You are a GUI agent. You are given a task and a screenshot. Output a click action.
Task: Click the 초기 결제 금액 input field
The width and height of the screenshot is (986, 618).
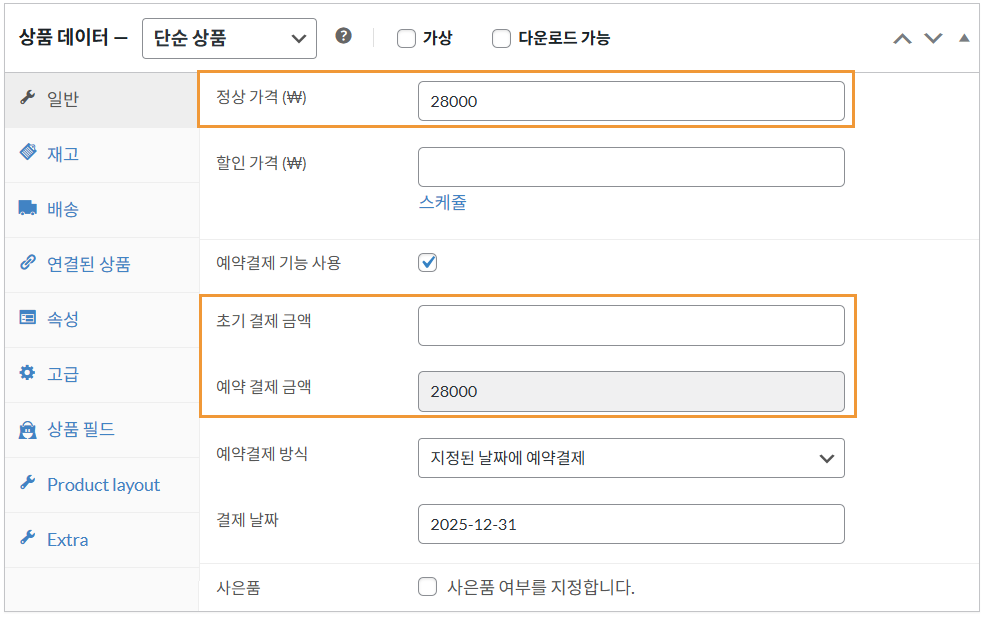631,326
